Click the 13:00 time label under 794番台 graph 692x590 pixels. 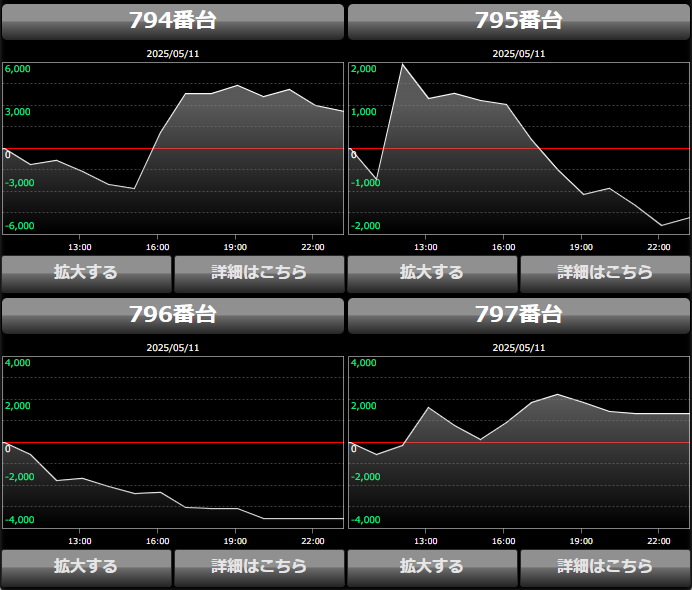[x=80, y=247]
